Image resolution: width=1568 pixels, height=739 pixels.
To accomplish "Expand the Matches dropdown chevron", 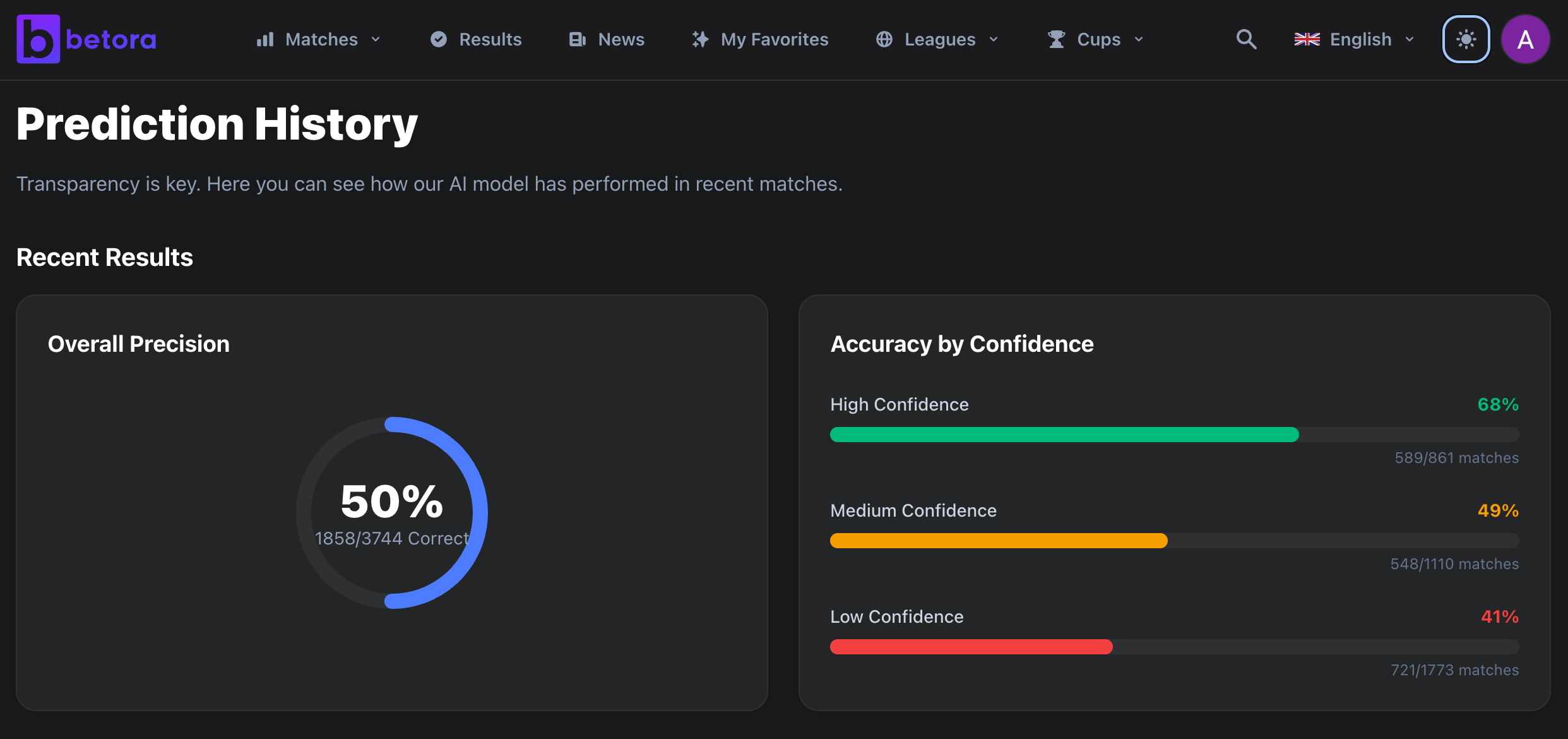I will [x=376, y=39].
